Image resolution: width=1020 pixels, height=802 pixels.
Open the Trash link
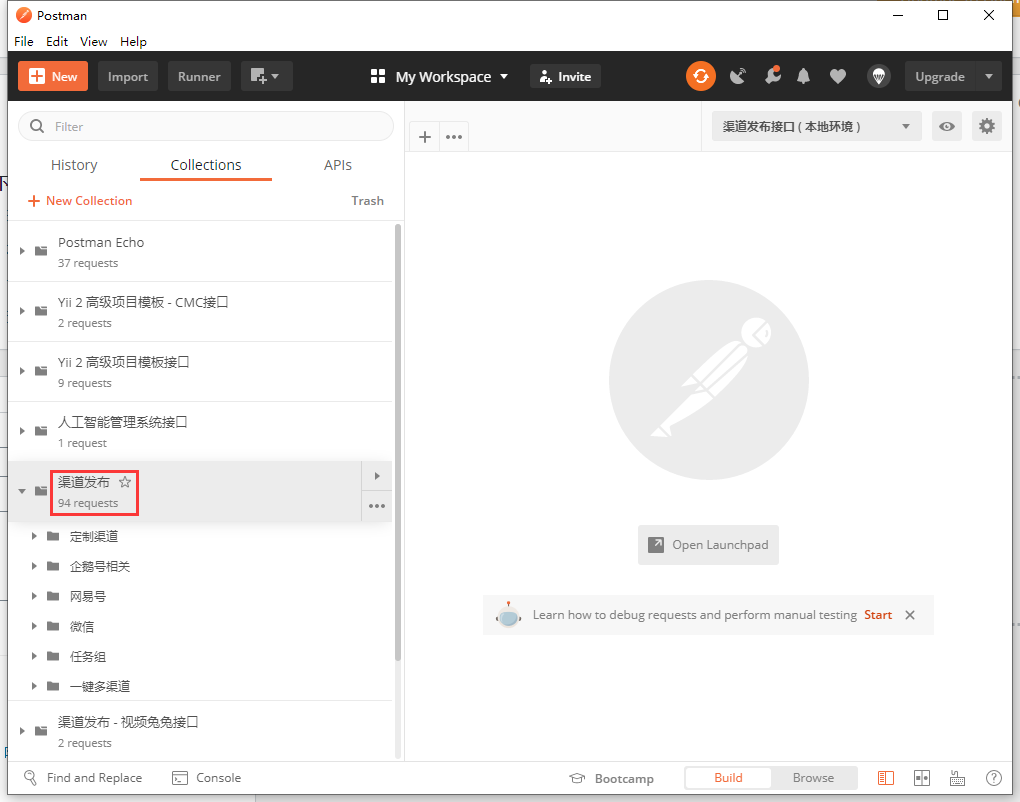368,201
